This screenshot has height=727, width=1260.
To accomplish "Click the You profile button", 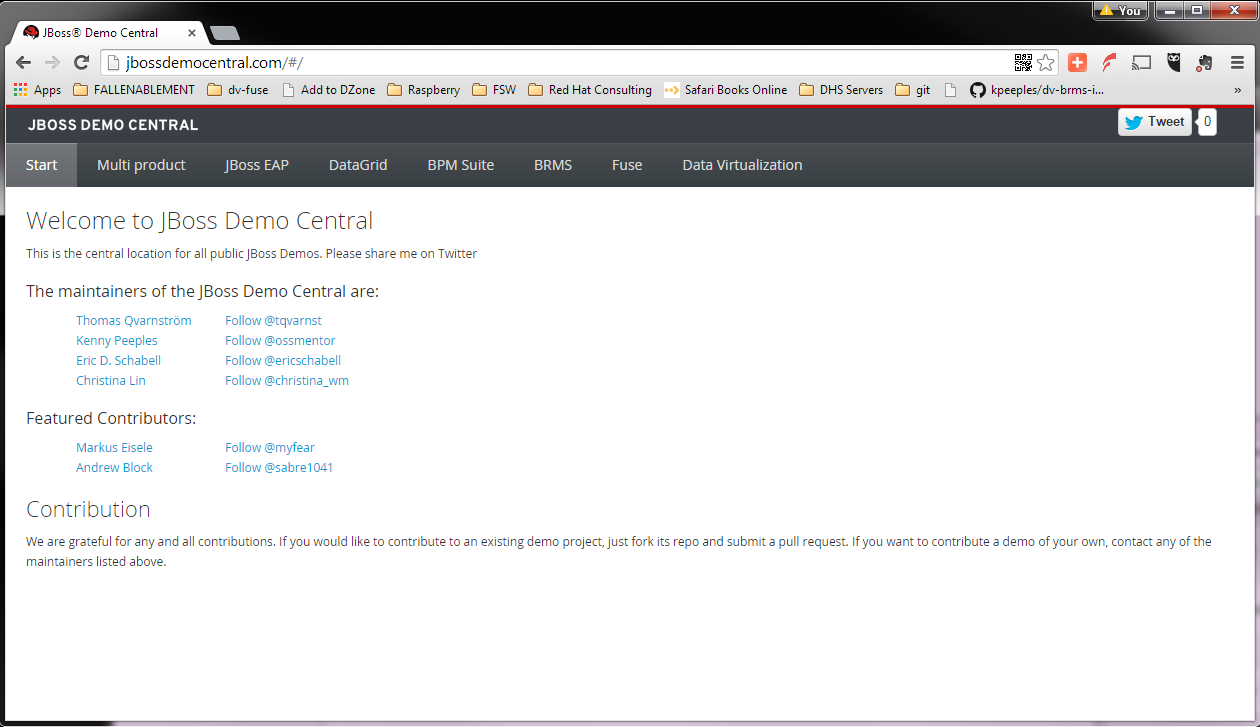I will pos(1119,10).
